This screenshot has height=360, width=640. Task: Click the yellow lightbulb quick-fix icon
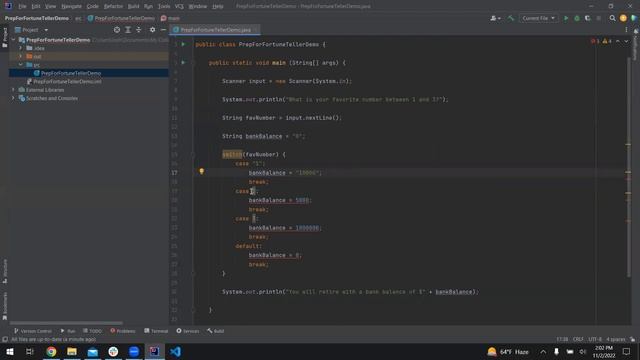(201, 171)
